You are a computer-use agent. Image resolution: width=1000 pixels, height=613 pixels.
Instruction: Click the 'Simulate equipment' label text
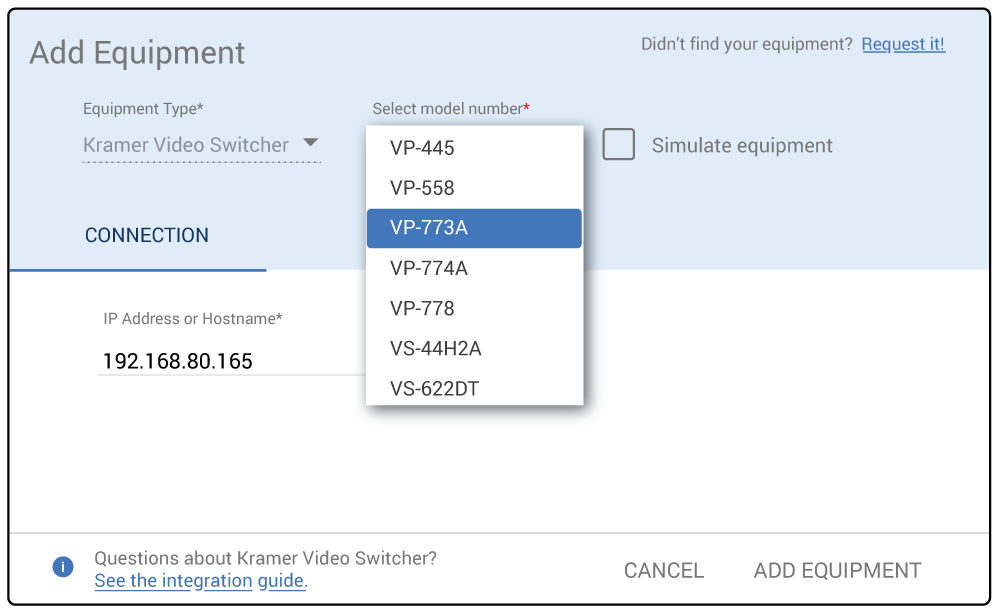[x=741, y=146]
